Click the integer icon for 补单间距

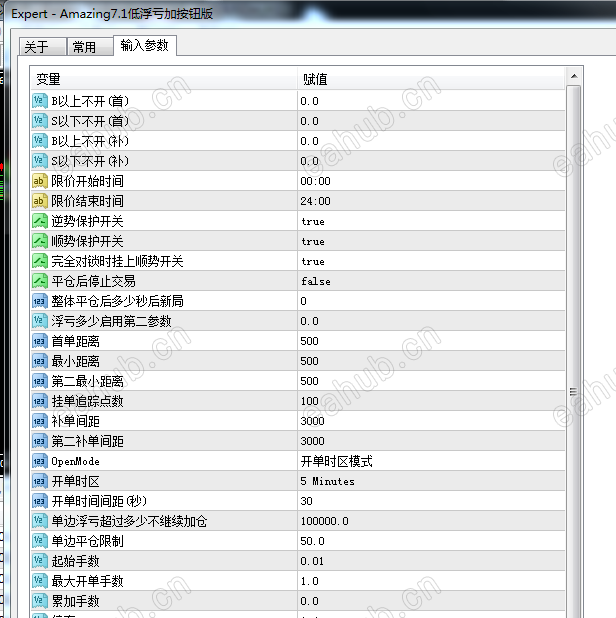click(x=39, y=421)
